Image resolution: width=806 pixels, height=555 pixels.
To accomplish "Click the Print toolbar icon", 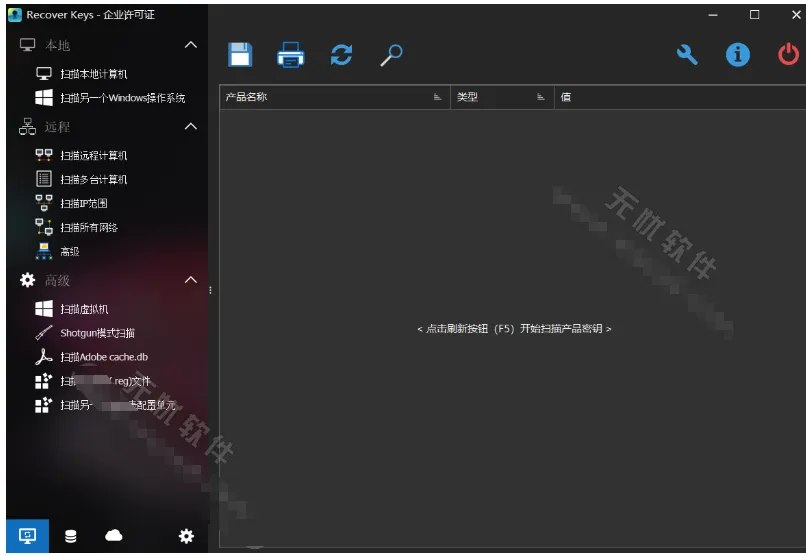I will [x=290, y=54].
